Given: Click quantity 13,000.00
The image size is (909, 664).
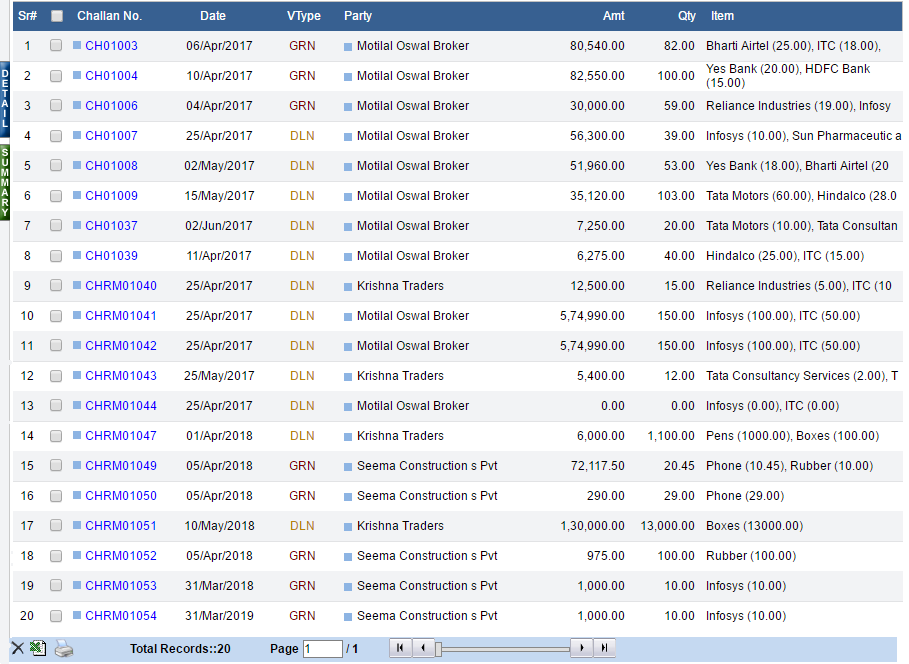Looking at the screenshot, I should pyautogui.click(x=667, y=525).
